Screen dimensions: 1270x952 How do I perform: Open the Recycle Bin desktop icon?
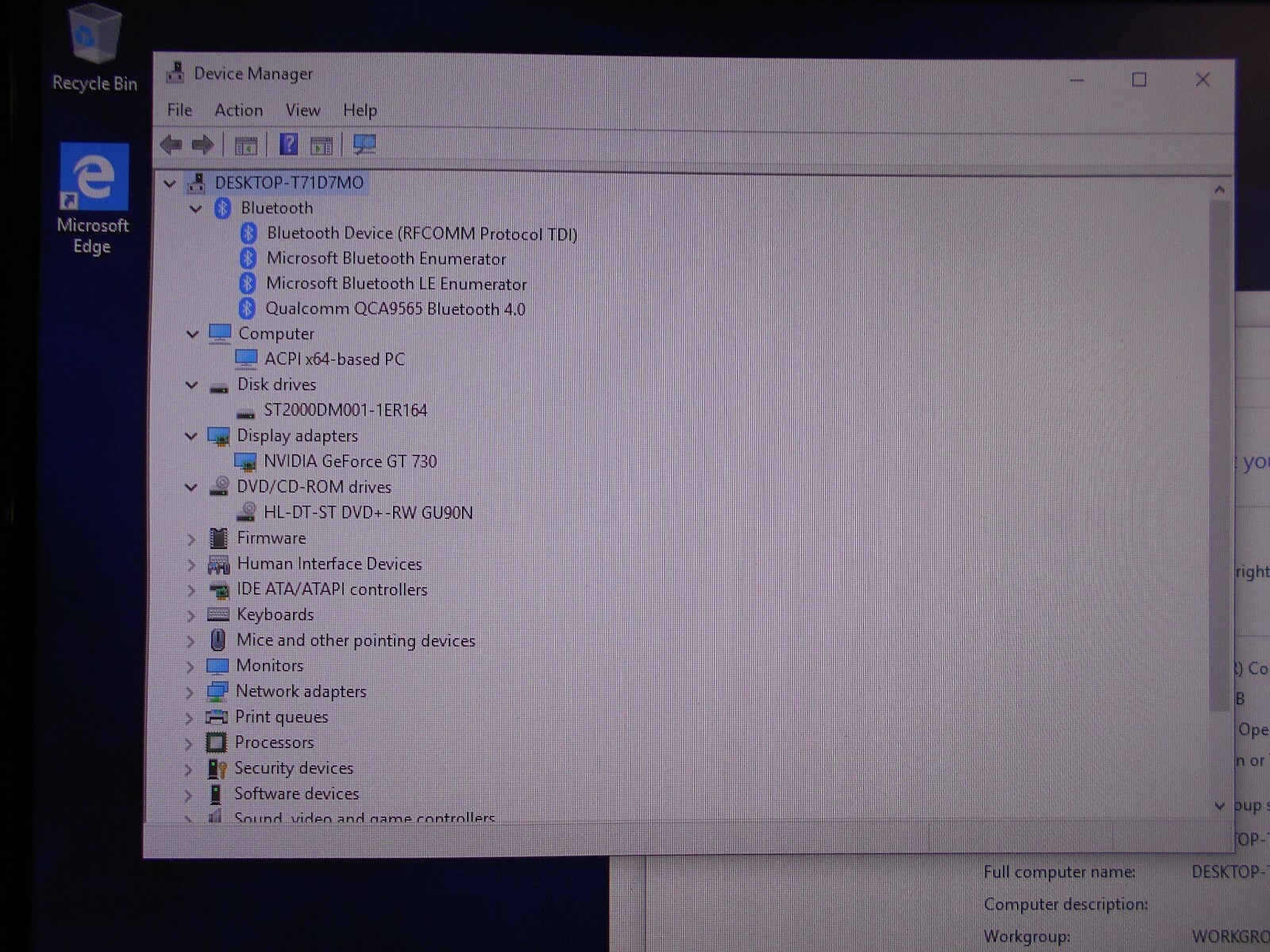click(94, 49)
